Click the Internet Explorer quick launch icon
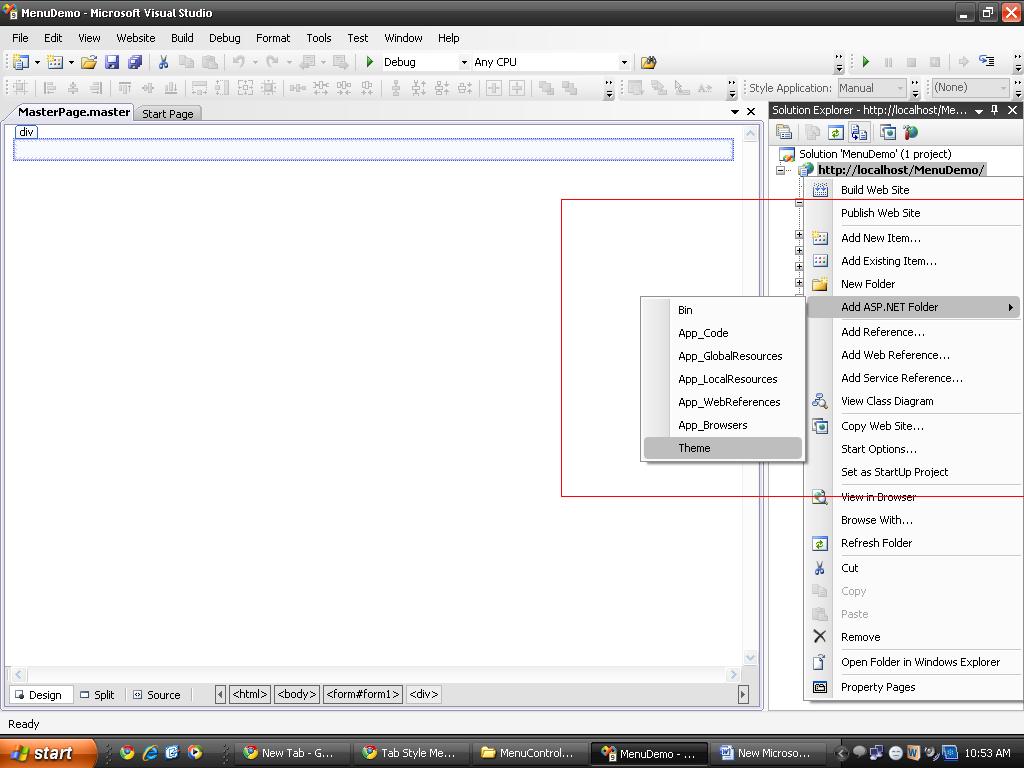The image size is (1024, 768). coord(150,752)
